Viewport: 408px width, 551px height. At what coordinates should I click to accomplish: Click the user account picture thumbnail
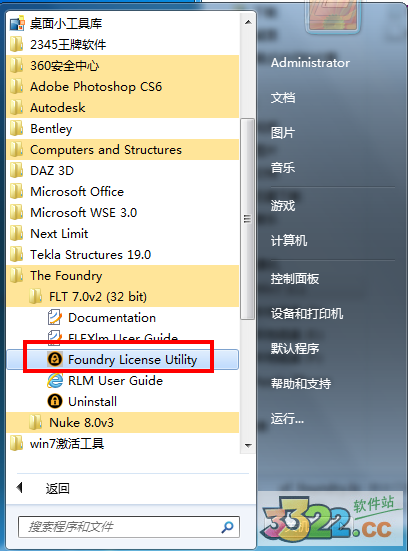click(x=332, y=15)
